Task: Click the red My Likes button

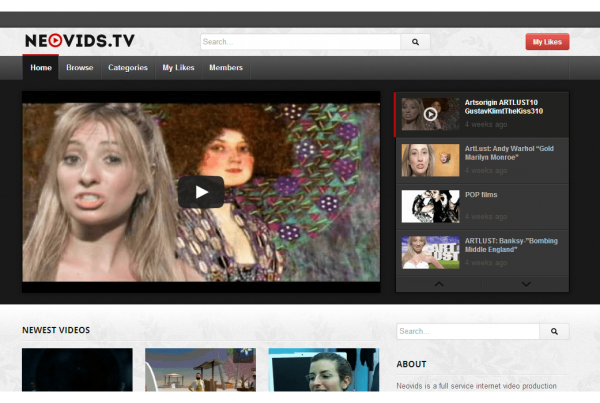Action: click(x=547, y=42)
